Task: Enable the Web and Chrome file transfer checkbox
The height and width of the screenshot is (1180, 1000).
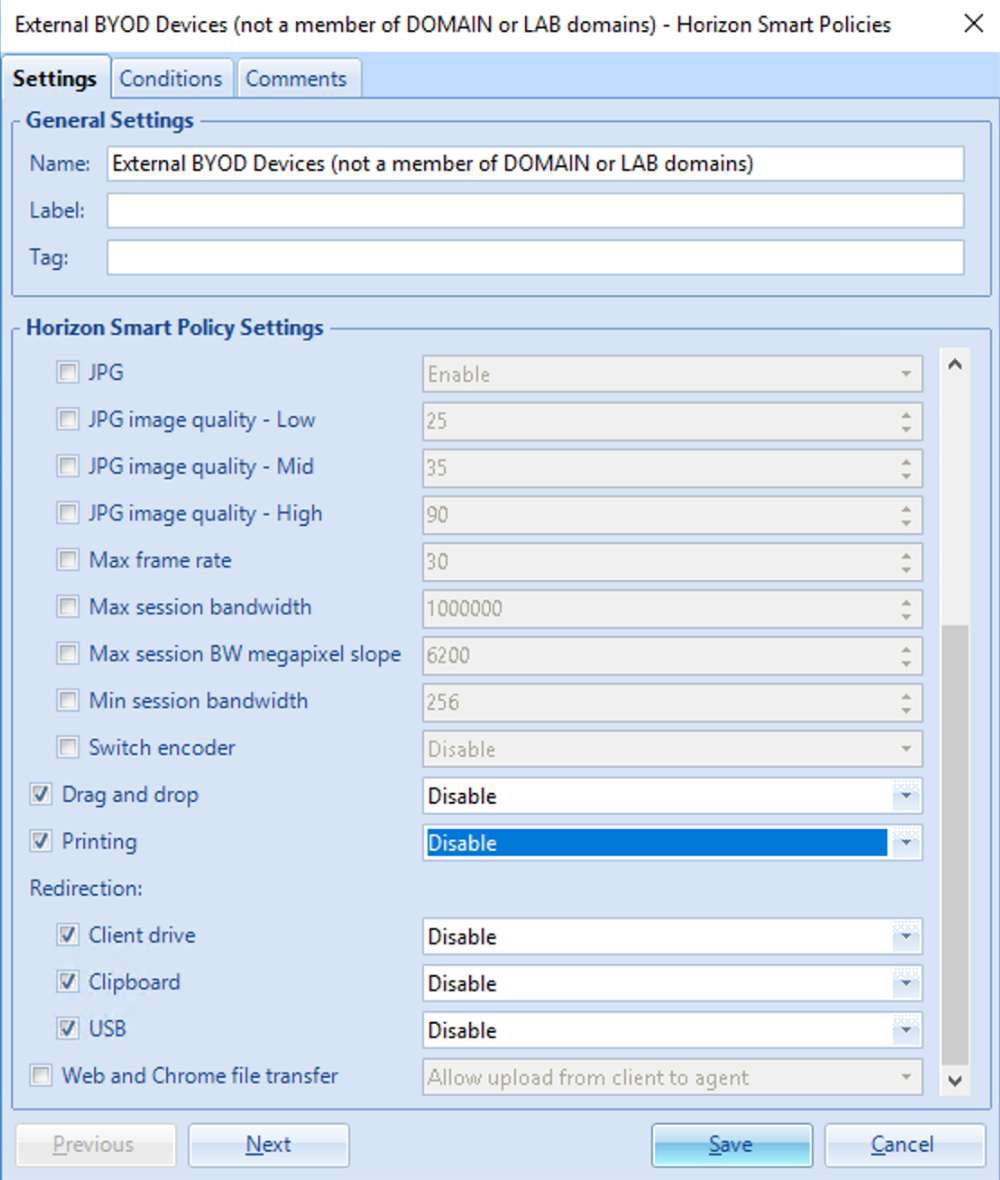Action: (x=41, y=1077)
